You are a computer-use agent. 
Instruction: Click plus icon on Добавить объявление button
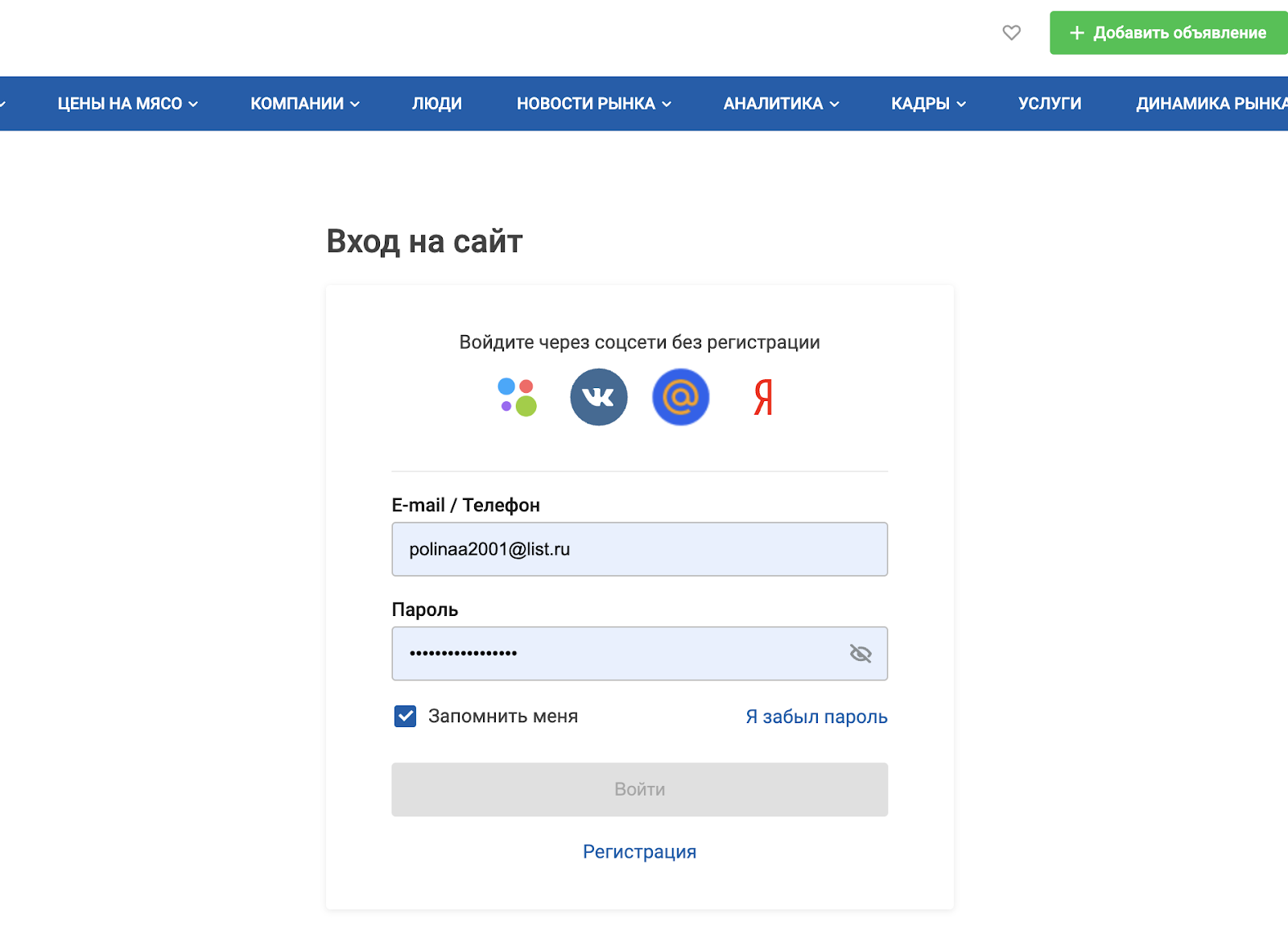coord(1077,33)
